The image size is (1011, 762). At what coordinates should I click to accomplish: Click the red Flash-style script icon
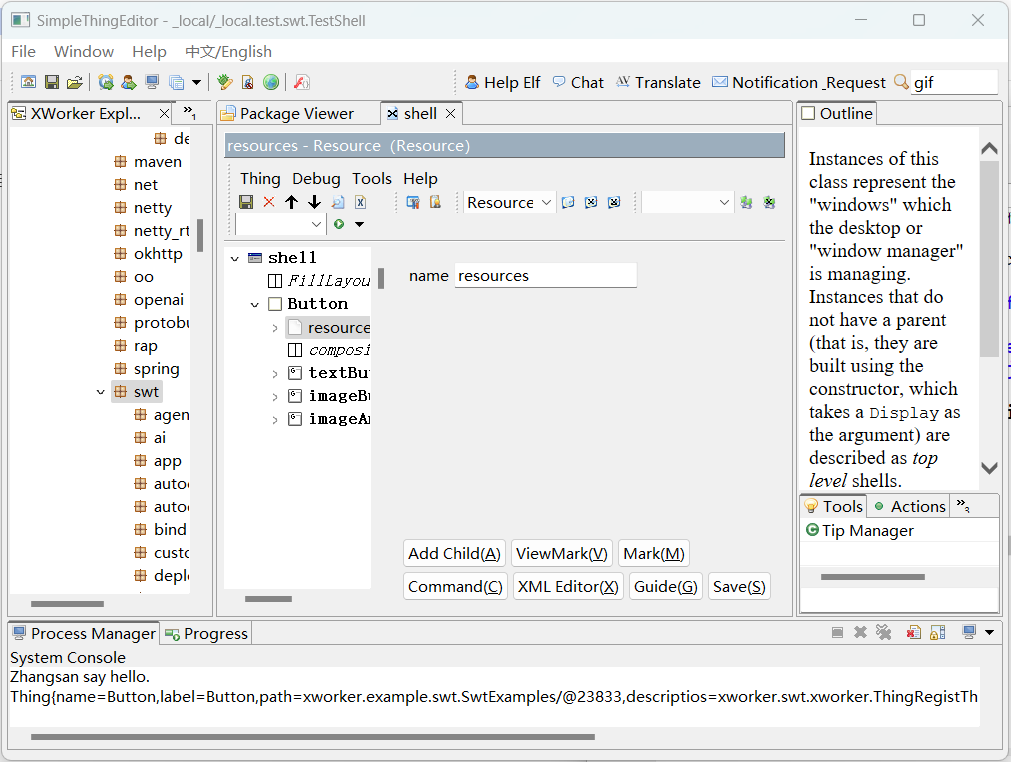pos(302,82)
